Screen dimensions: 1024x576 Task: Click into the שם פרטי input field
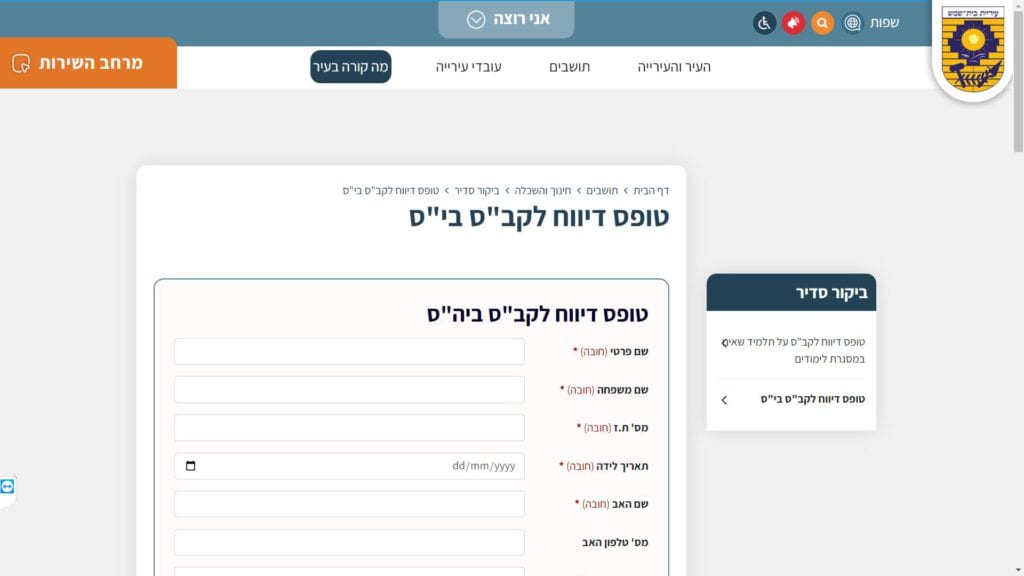(x=349, y=352)
